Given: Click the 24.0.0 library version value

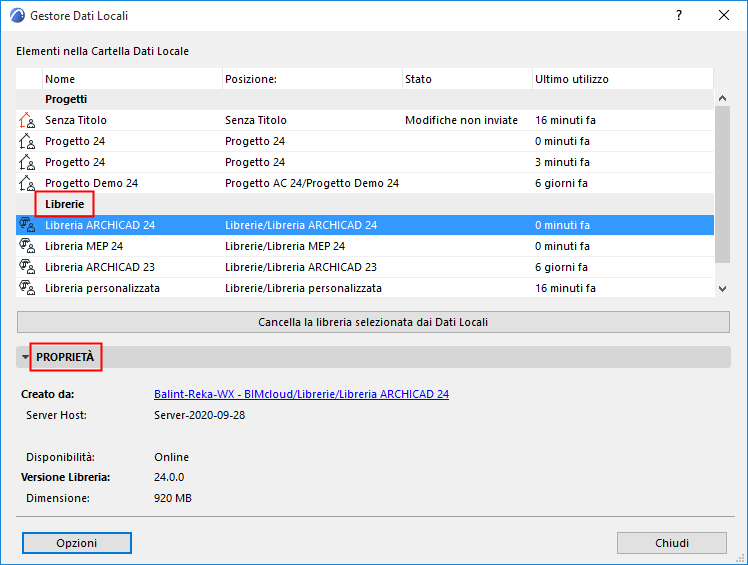Looking at the screenshot, I should [x=169, y=477].
